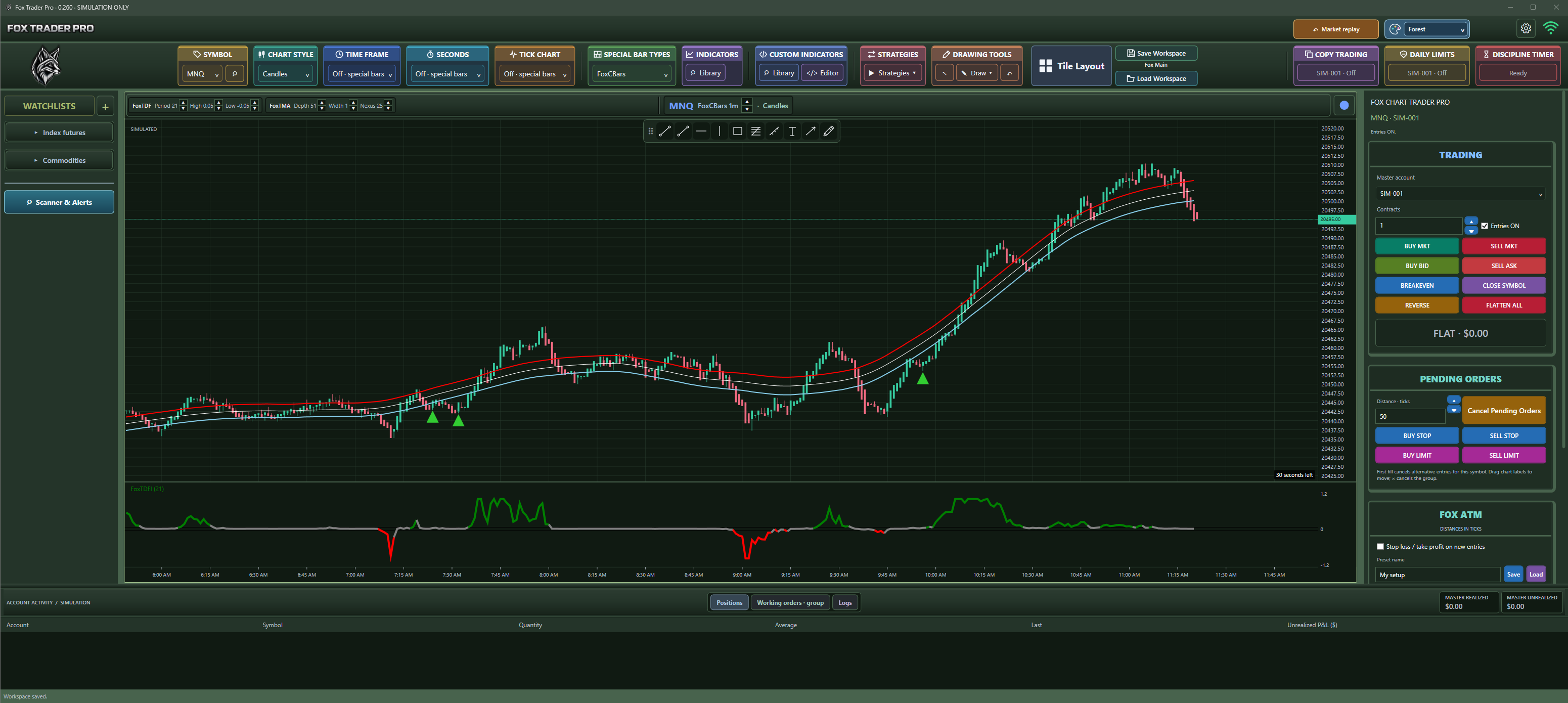The height and width of the screenshot is (703, 1568).
Task: Open the Candles chart style dropdown
Action: pyautogui.click(x=286, y=74)
